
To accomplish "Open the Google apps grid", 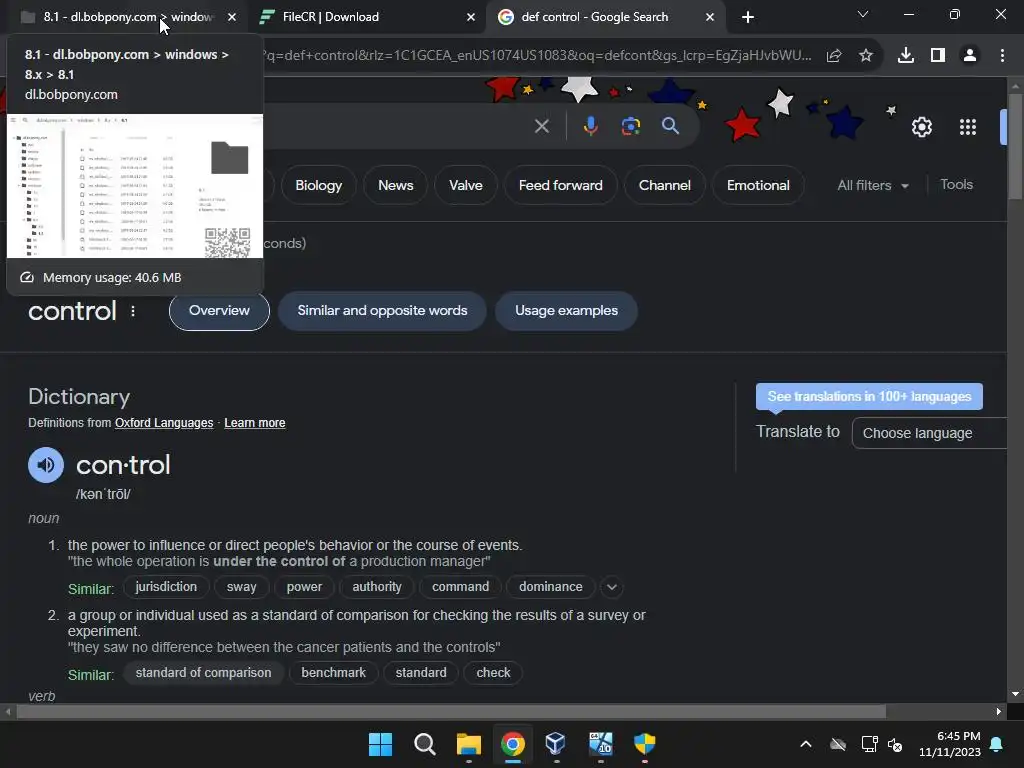I will click(968, 127).
